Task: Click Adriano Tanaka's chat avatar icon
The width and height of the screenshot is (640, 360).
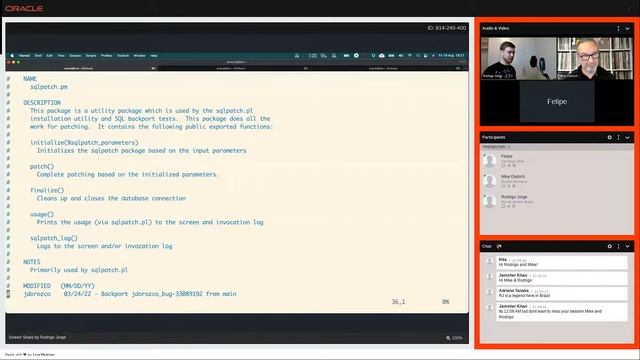Action: pos(489,292)
